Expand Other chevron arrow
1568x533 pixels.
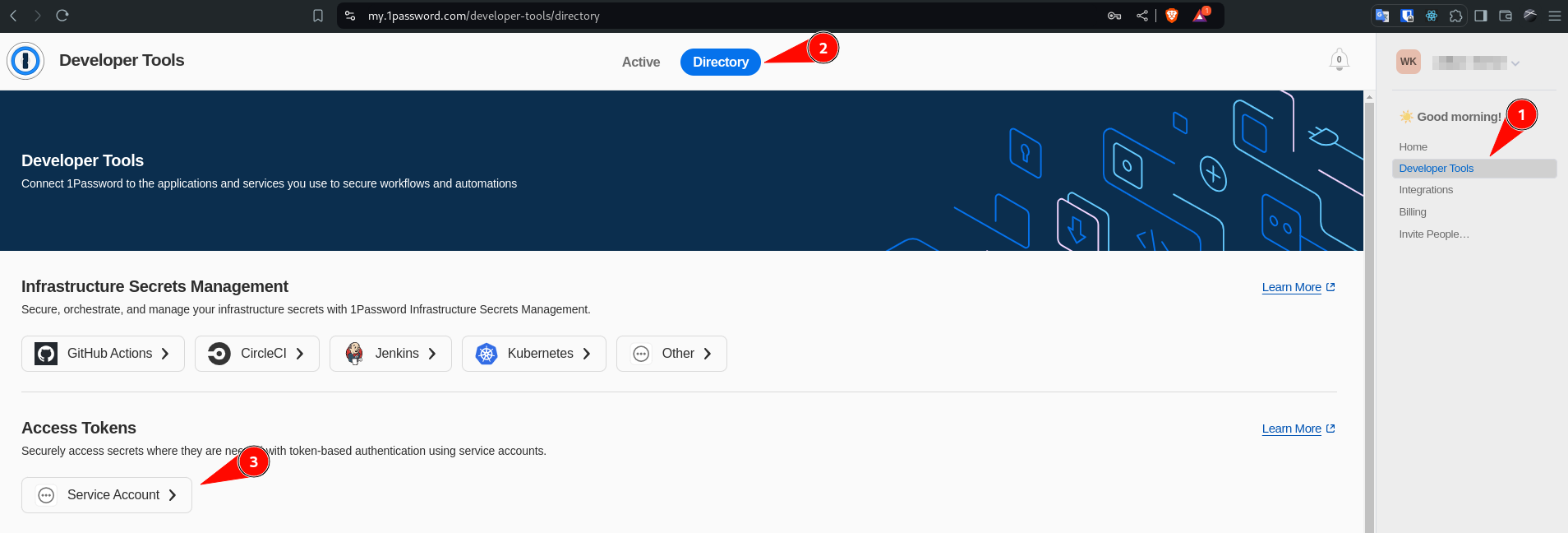708,354
